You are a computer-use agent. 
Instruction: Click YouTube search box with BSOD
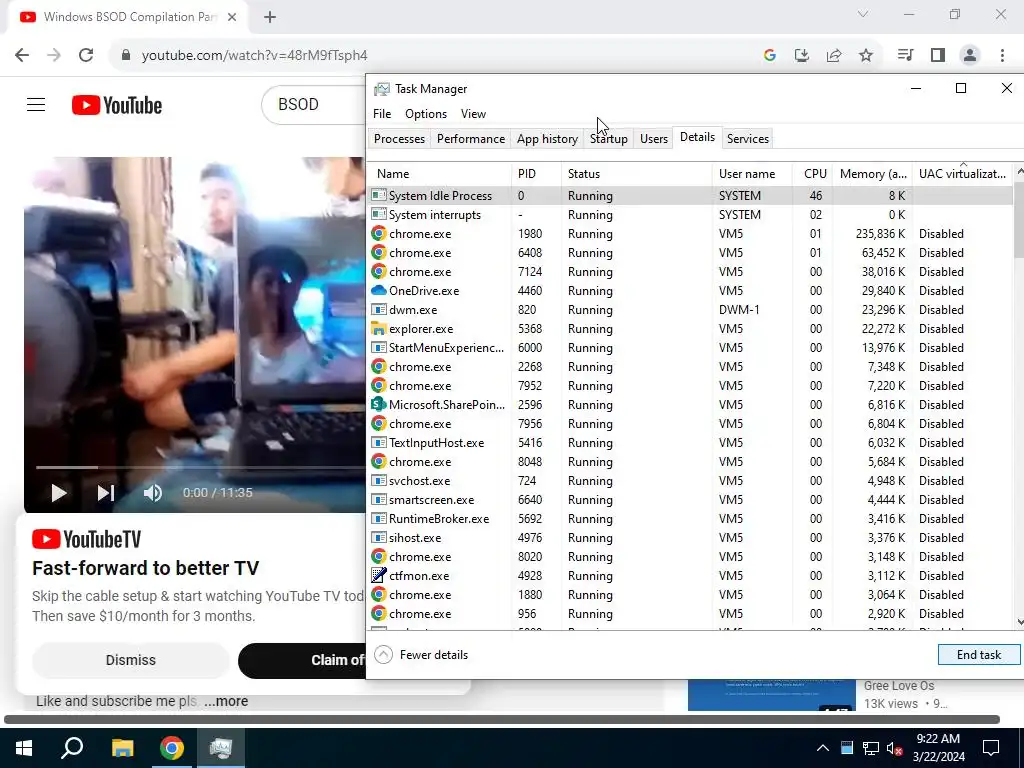tap(313, 104)
